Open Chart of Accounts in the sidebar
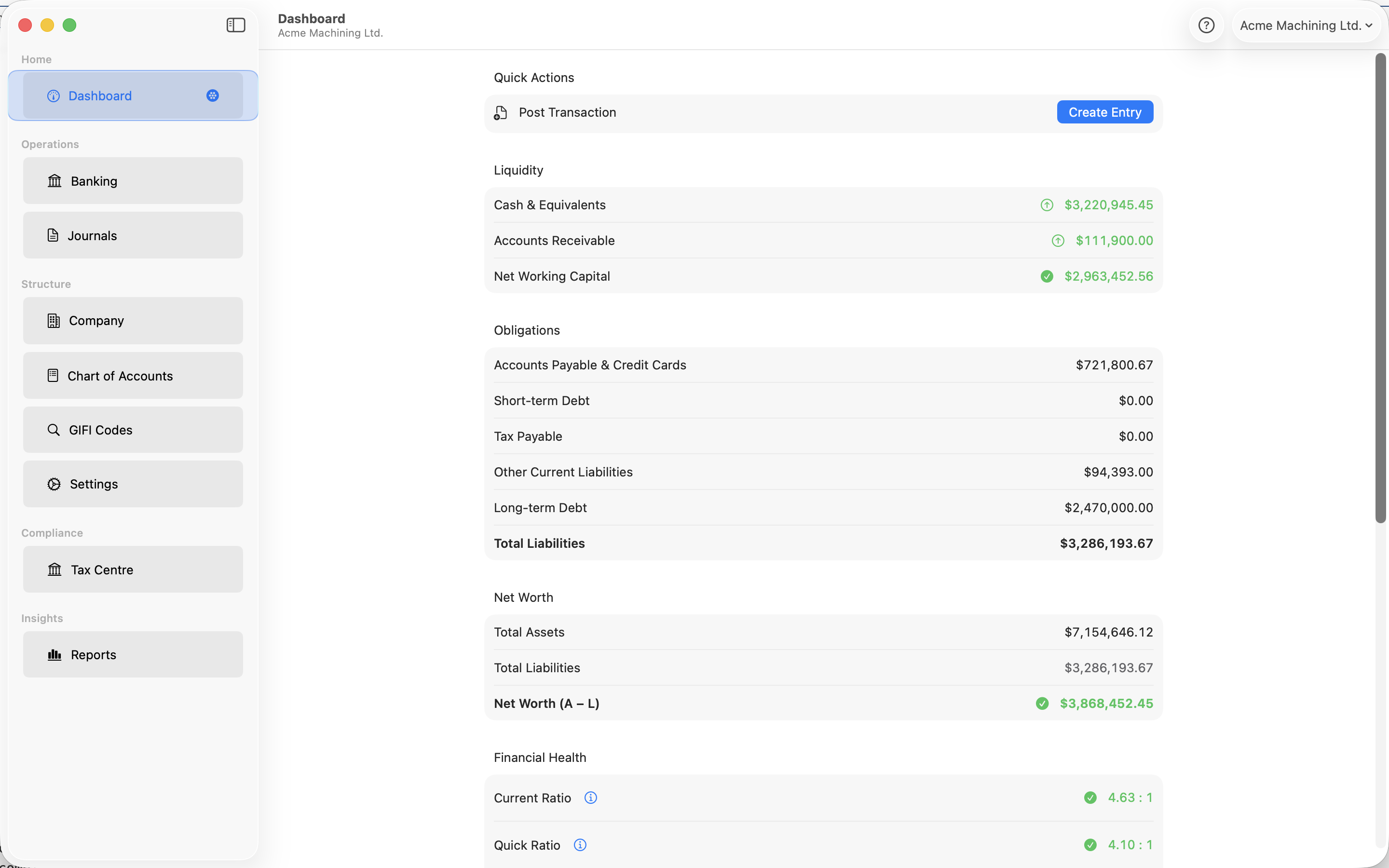This screenshot has height=868, width=1389. tap(133, 376)
